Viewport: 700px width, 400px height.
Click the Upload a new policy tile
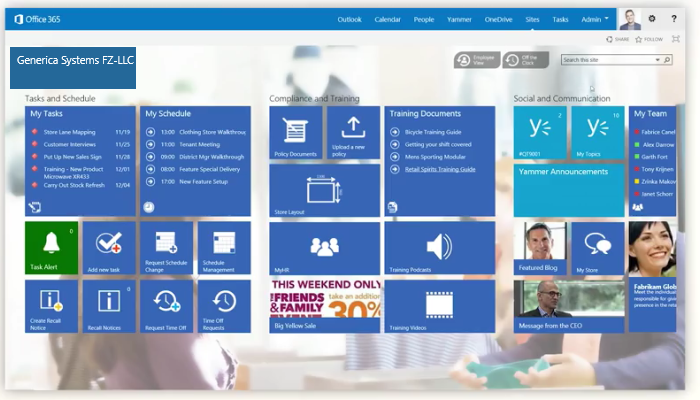pos(352,133)
